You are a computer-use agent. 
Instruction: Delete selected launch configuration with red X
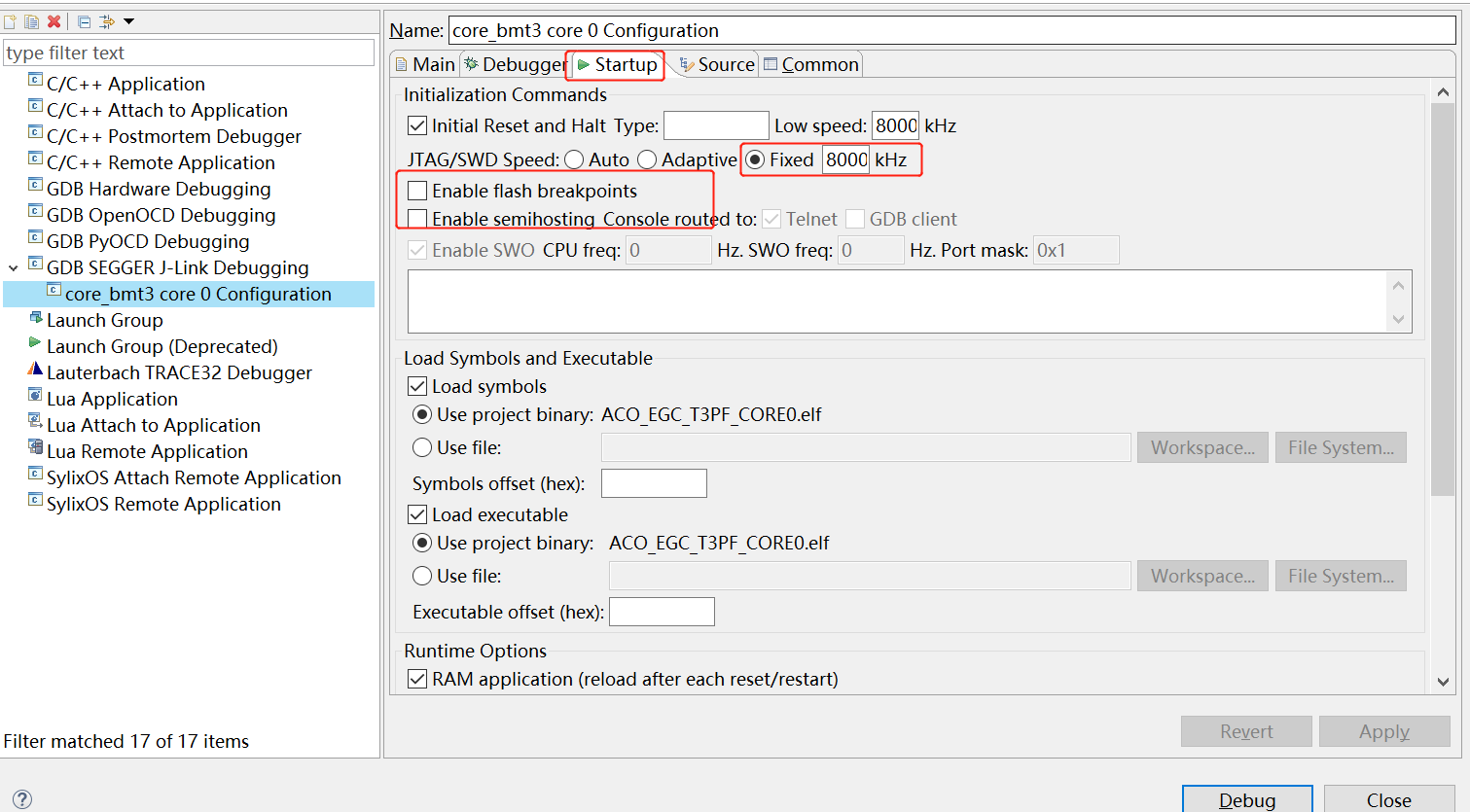pos(54,21)
